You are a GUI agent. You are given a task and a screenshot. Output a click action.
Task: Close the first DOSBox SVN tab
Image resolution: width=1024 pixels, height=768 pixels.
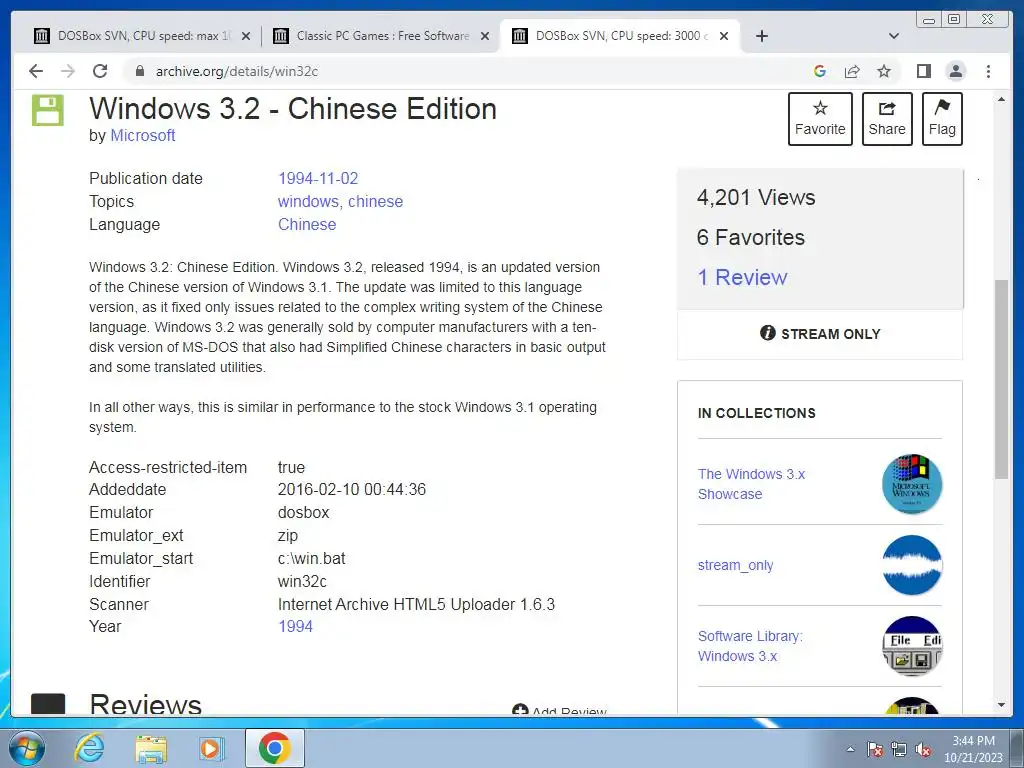click(246, 37)
